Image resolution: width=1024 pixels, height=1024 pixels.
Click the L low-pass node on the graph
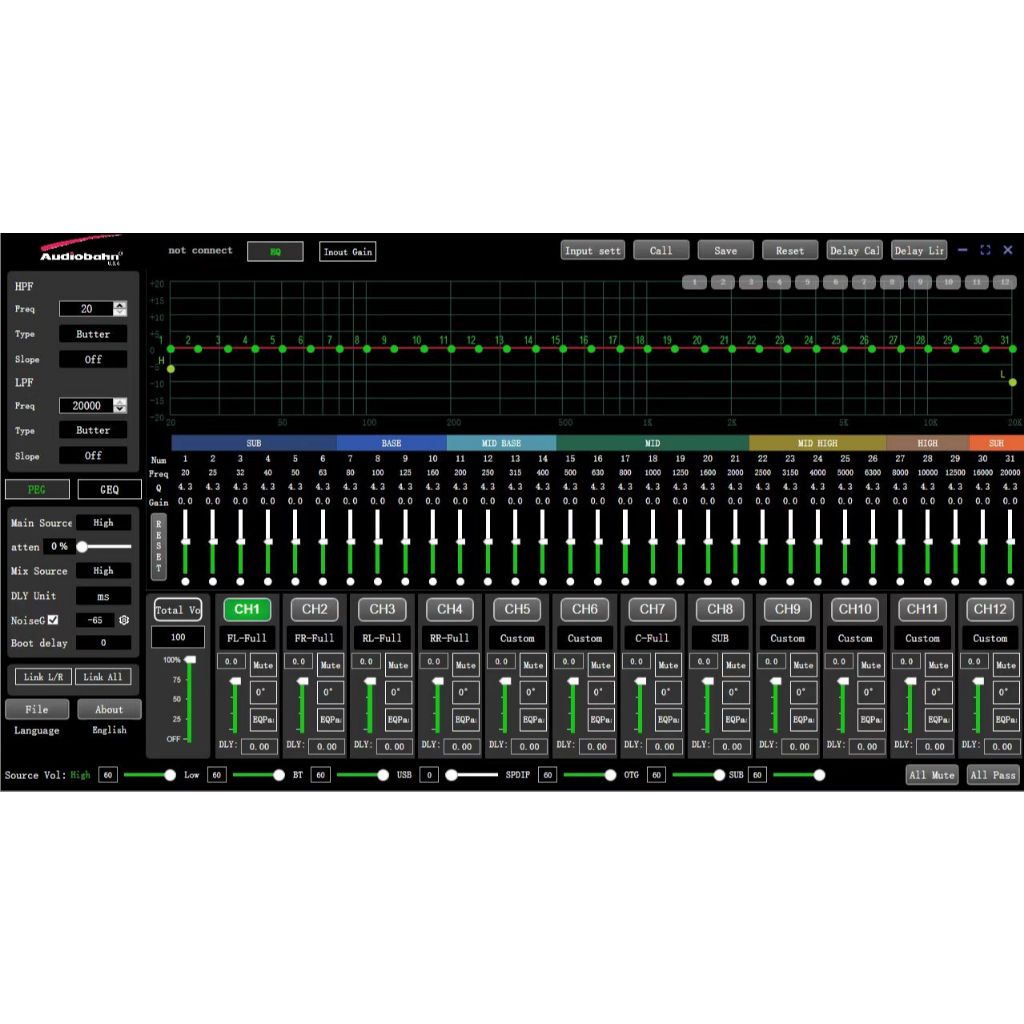(1013, 382)
